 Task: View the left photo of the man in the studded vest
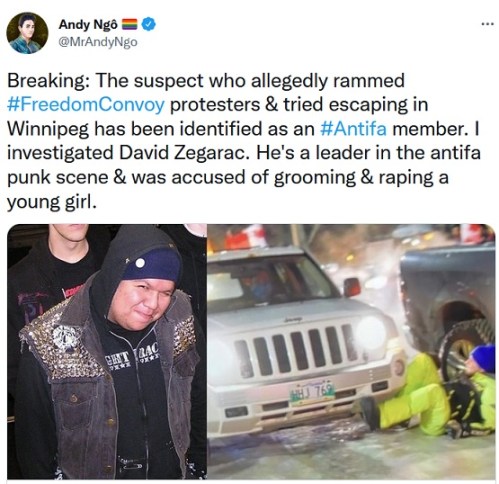107,351
